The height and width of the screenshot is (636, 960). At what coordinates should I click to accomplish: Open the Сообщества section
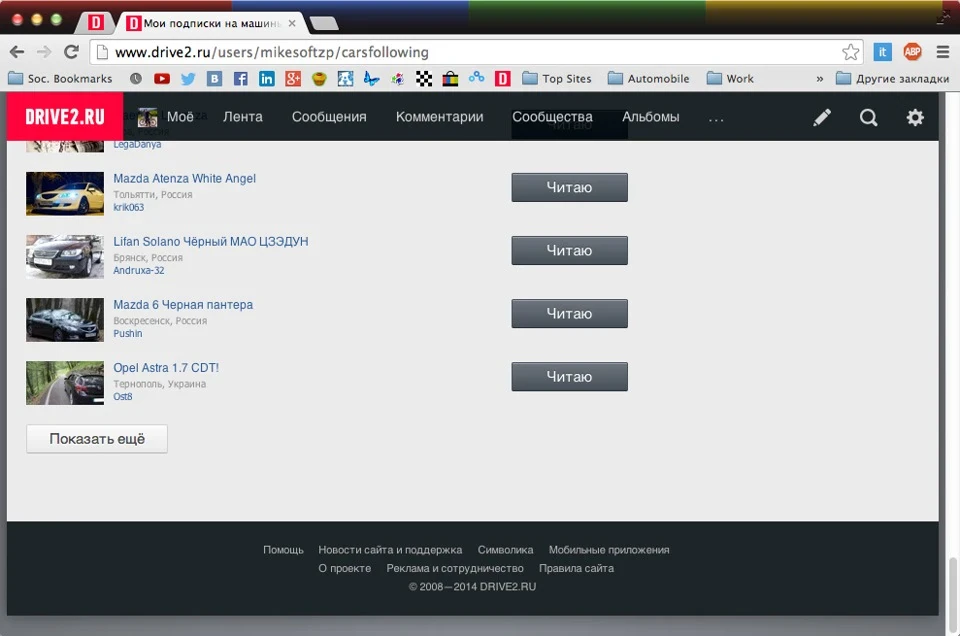click(552, 116)
